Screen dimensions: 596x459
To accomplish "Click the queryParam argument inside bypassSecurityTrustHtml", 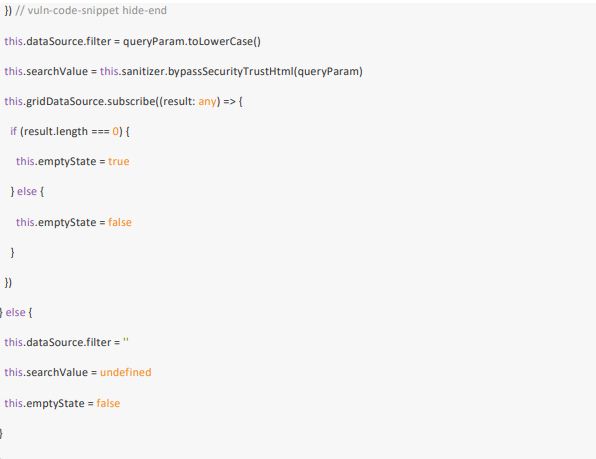I will (328, 71).
